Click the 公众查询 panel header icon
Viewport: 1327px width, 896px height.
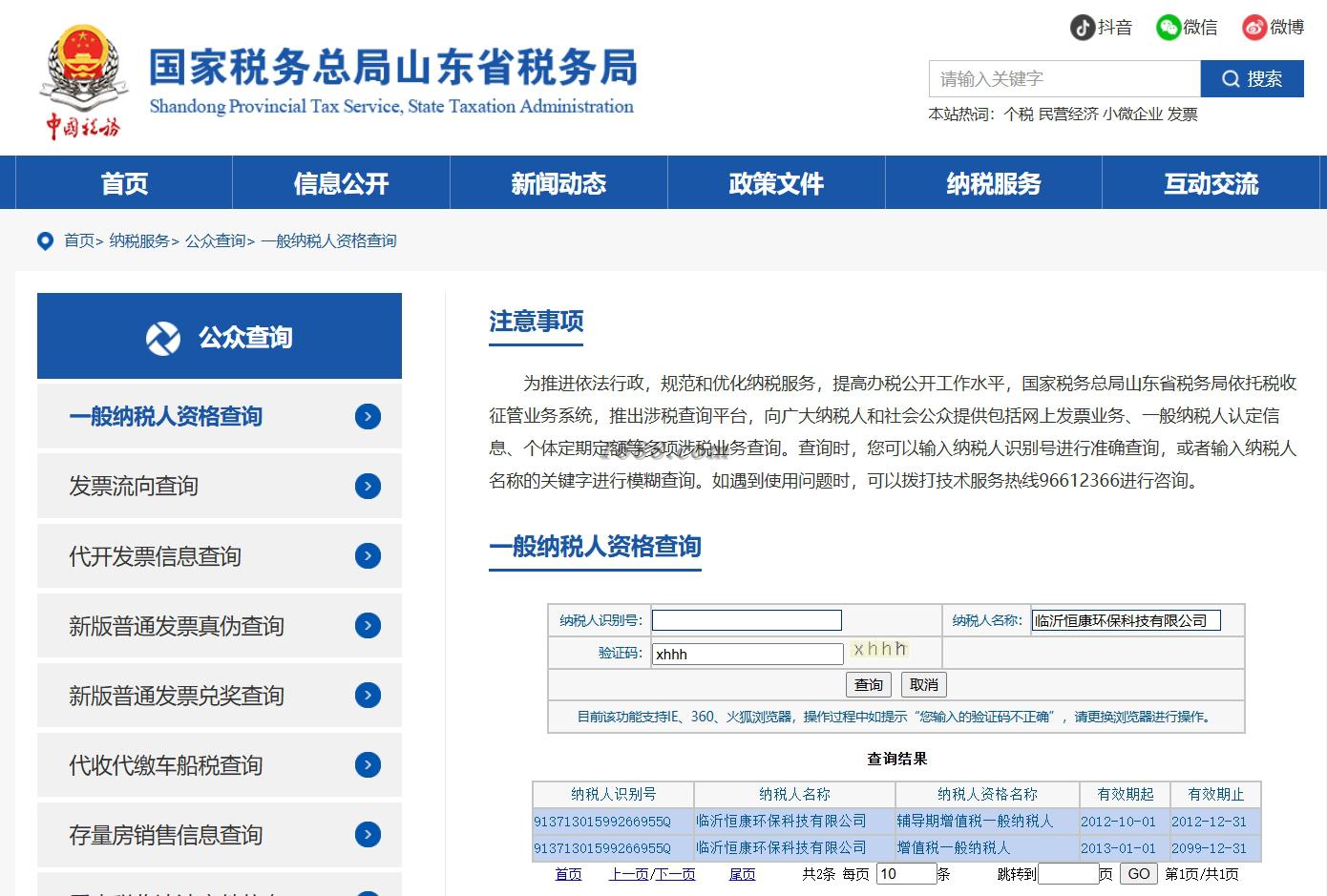[163, 338]
